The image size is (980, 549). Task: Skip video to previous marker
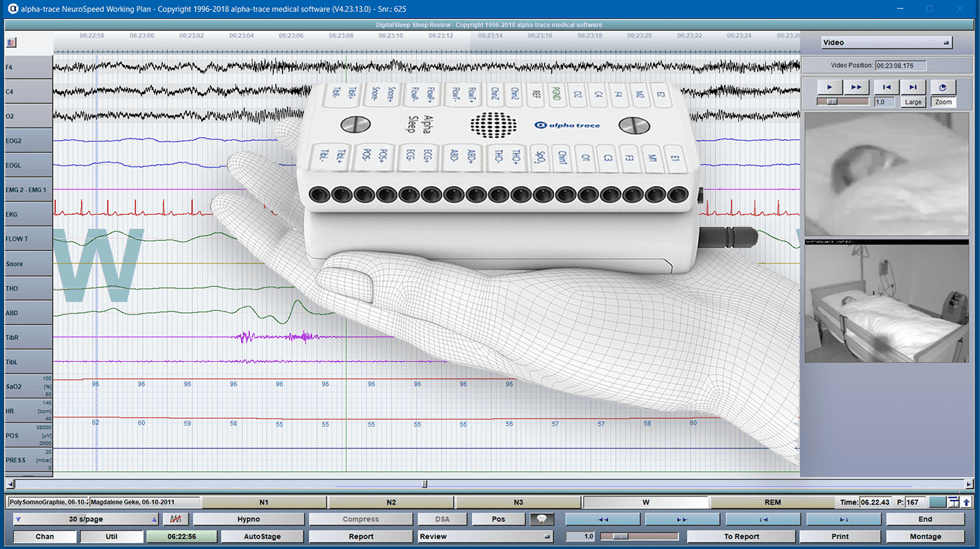886,87
